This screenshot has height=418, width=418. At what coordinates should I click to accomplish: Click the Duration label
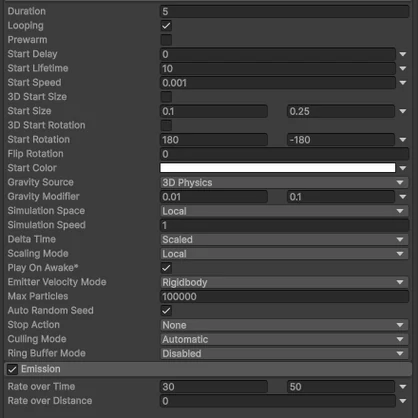coord(27,11)
